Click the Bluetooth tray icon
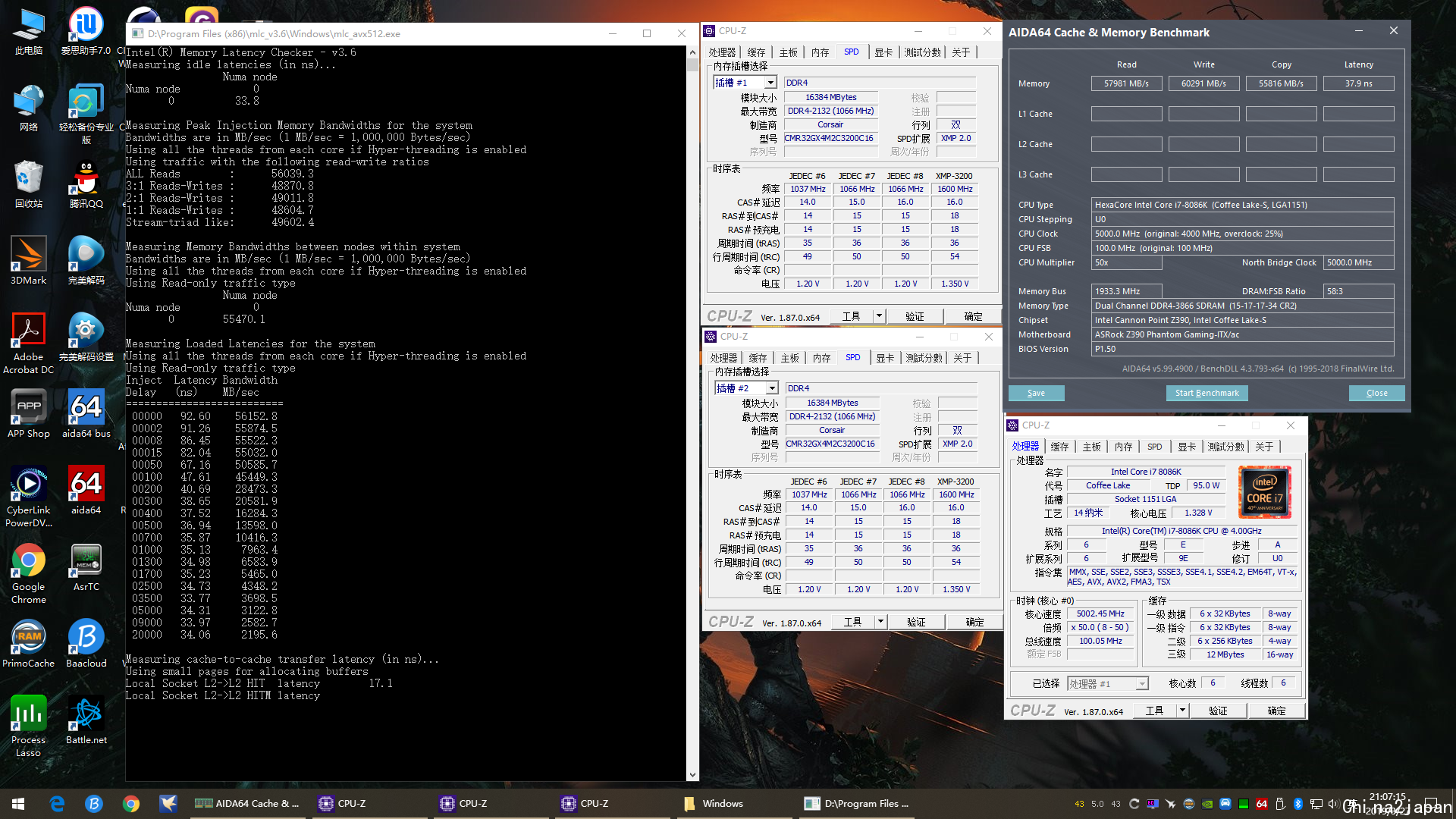 1298,804
